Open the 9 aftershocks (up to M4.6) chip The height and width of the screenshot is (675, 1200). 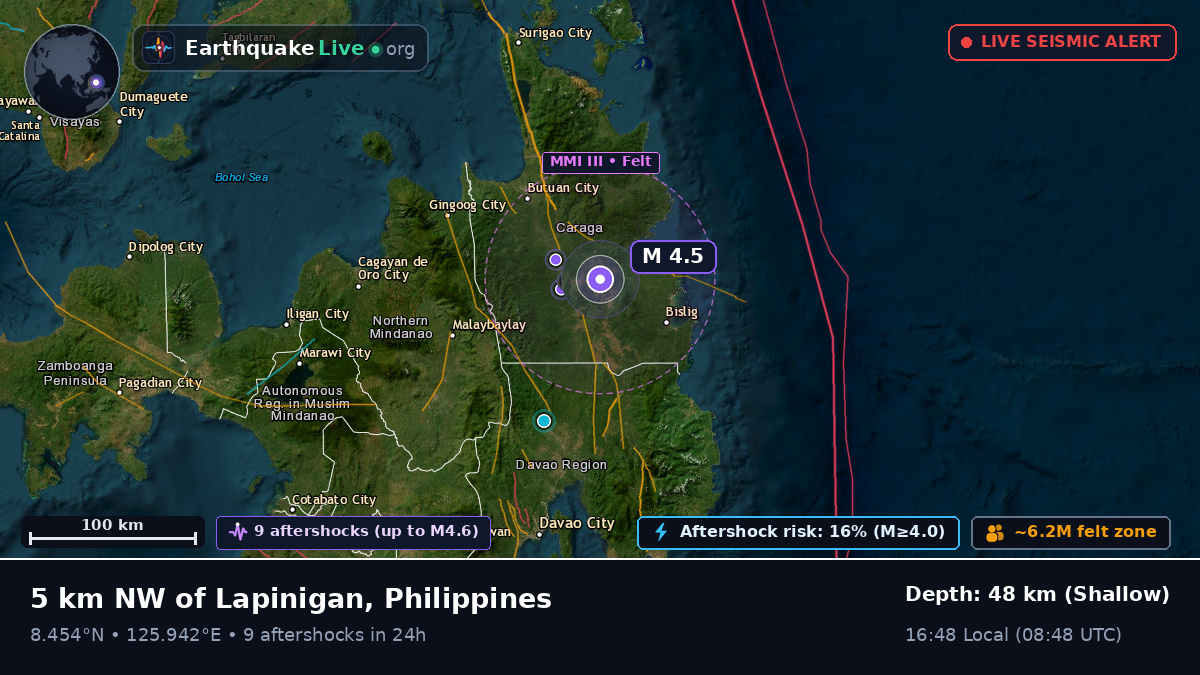pyautogui.click(x=353, y=532)
